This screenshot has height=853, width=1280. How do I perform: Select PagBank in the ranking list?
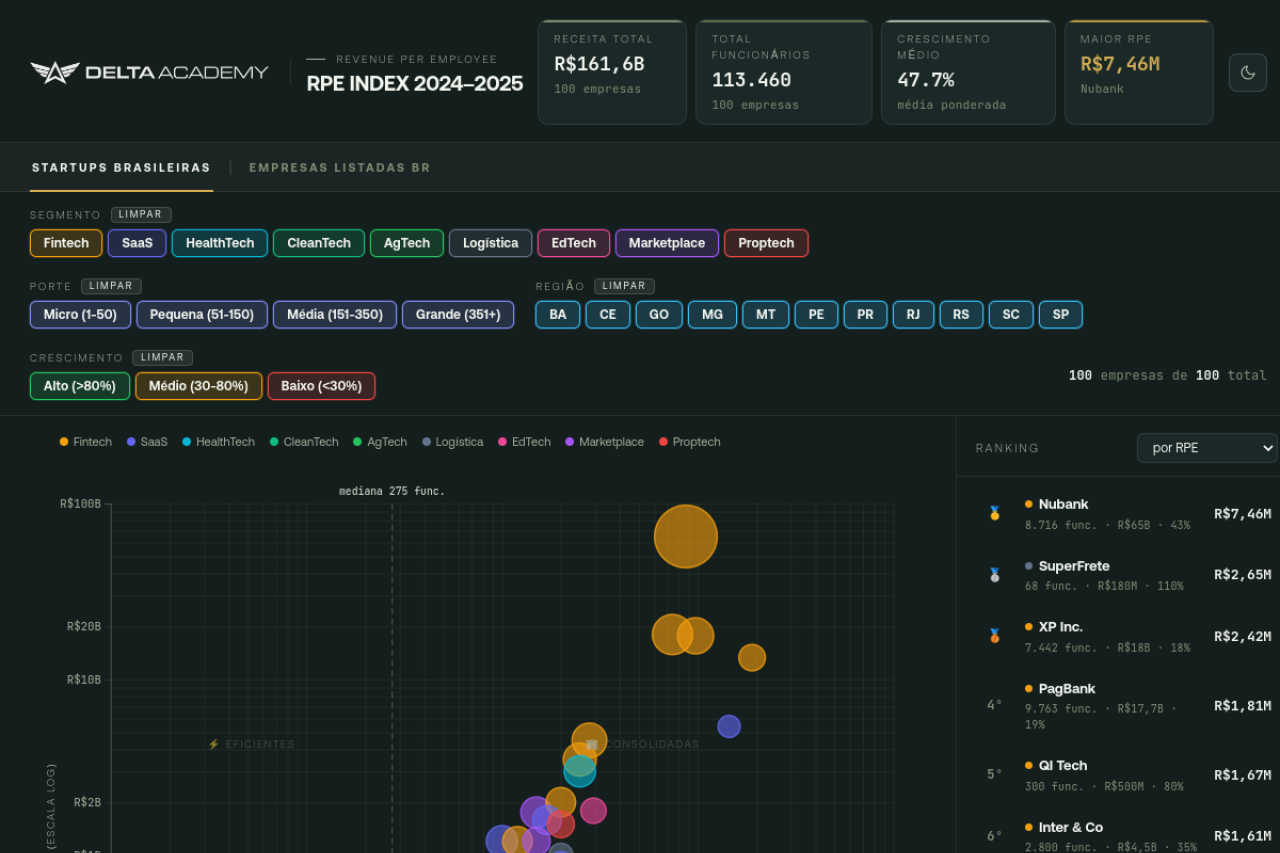[1119, 706]
